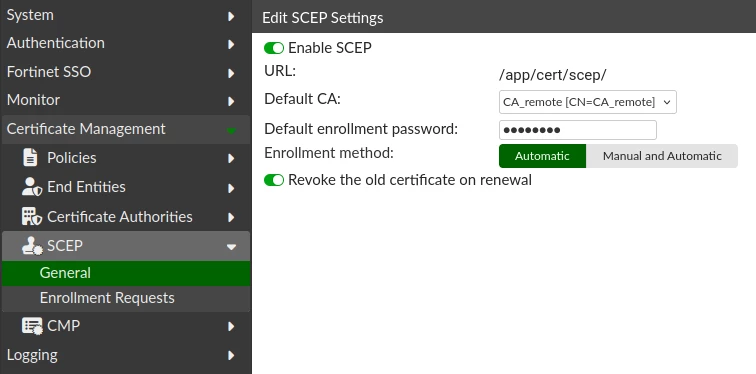Screen dimensions: 756x374
Task: Open the Default CA dropdown
Action: pos(588,102)
